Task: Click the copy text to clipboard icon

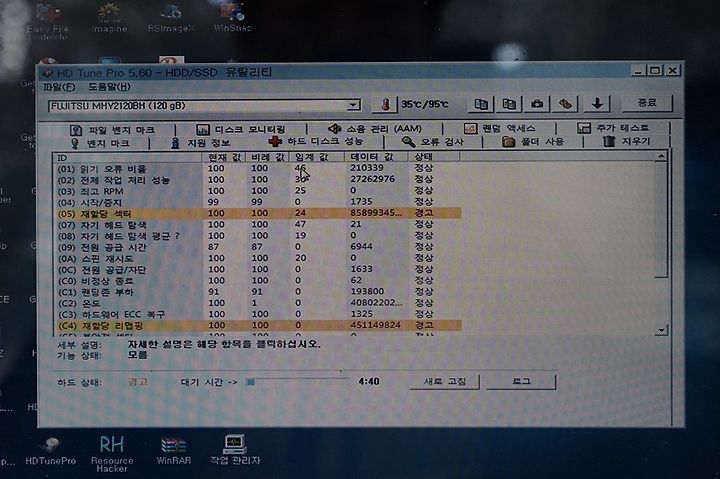Action: tap(481, 104)
